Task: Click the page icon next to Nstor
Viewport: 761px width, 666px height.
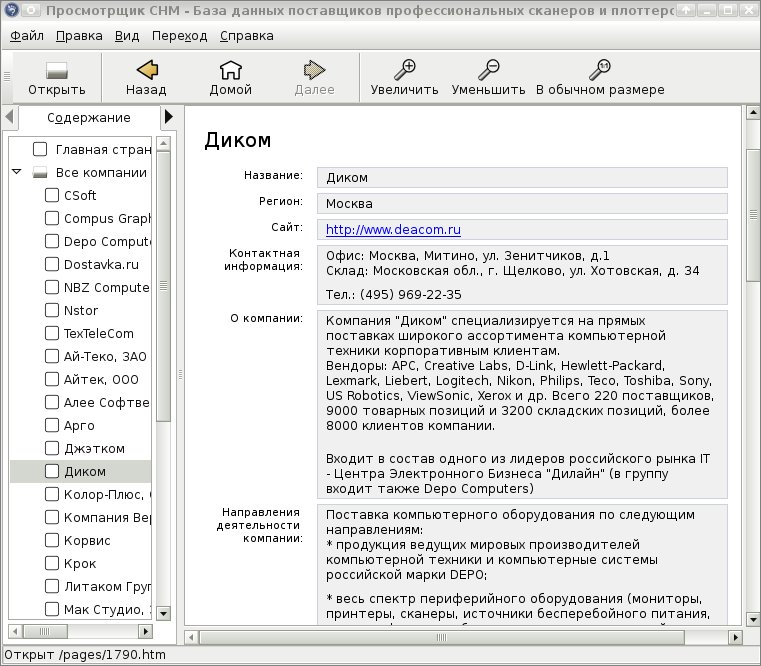Action: pyautogui.click(x=52, y=310)
